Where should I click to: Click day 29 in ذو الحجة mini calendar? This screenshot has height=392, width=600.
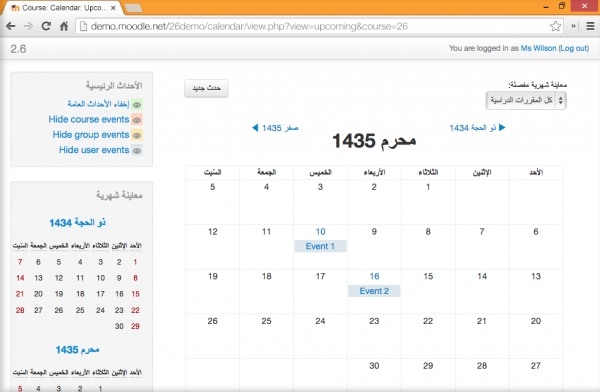(135, 326)
